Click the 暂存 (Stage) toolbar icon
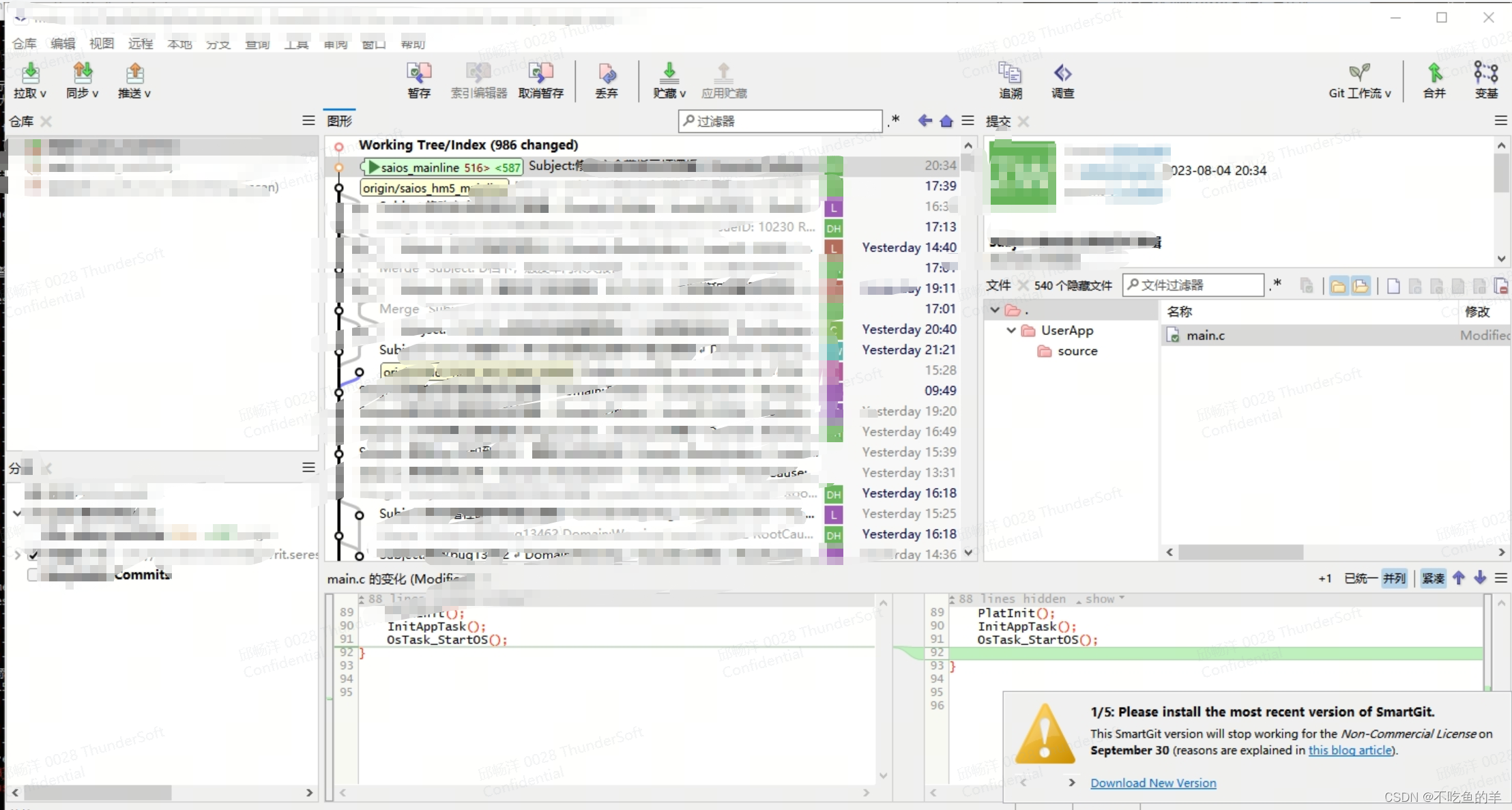The width and height of the screenshot is (1512, 810). 419,79
